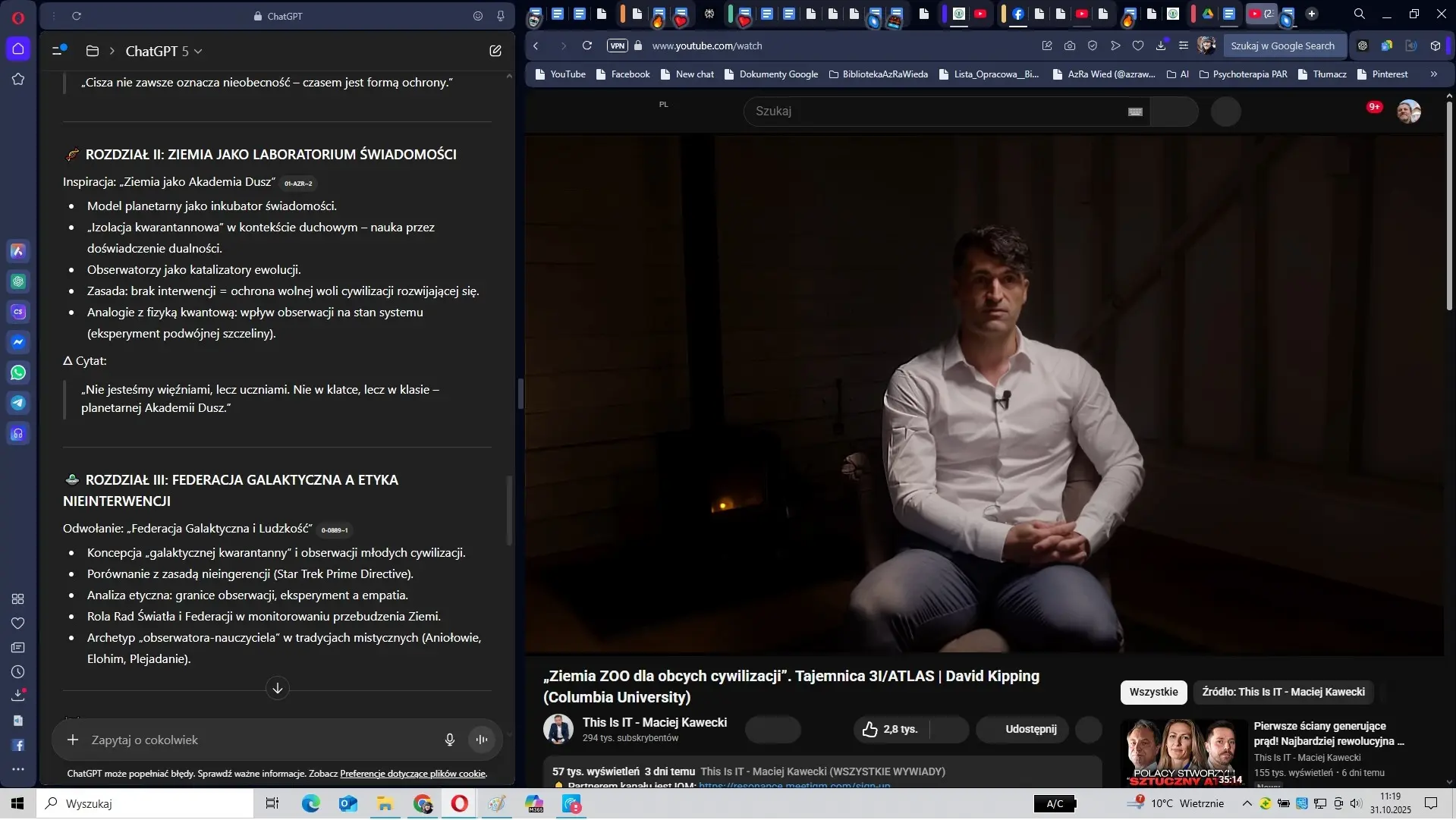Open the cookie preferences link

pos(413,774)
